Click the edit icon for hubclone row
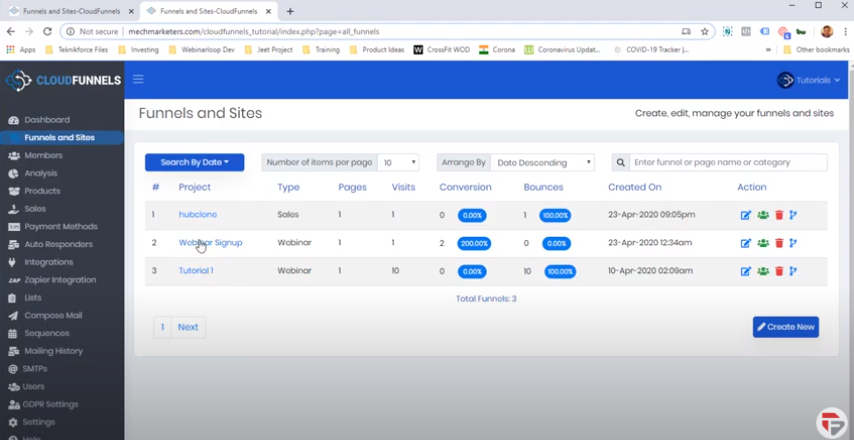This screenshot has height=440, width=854. [746, 215]
